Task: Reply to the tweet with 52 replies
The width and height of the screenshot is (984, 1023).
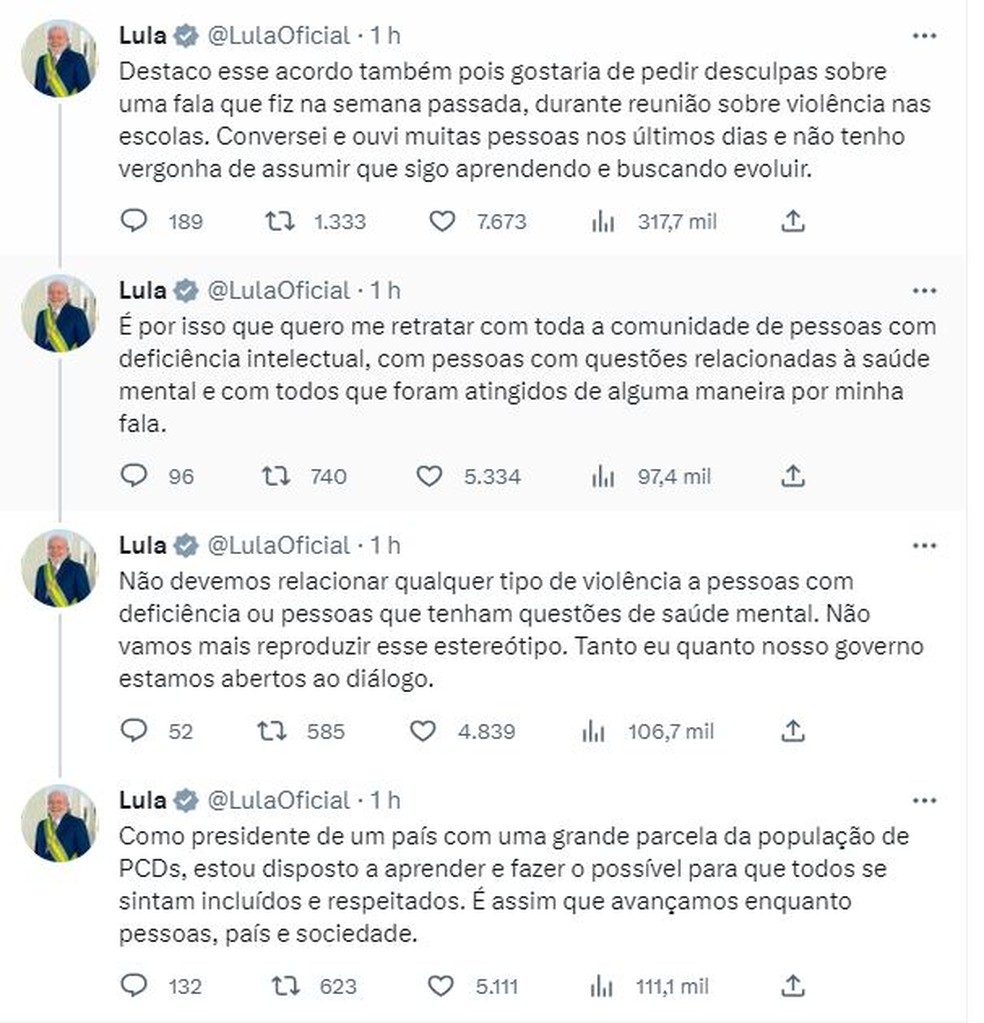Action: pos(134,731)
